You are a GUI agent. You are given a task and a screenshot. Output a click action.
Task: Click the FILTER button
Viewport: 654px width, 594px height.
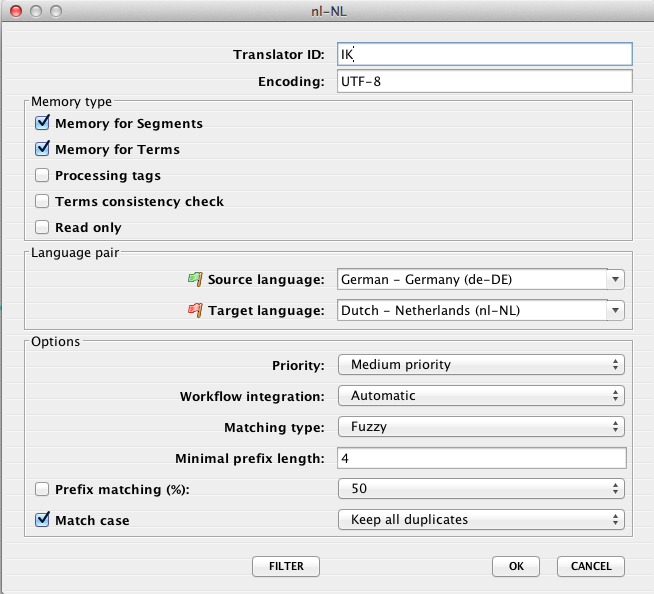pyautogui.click(x=286, y=566)
